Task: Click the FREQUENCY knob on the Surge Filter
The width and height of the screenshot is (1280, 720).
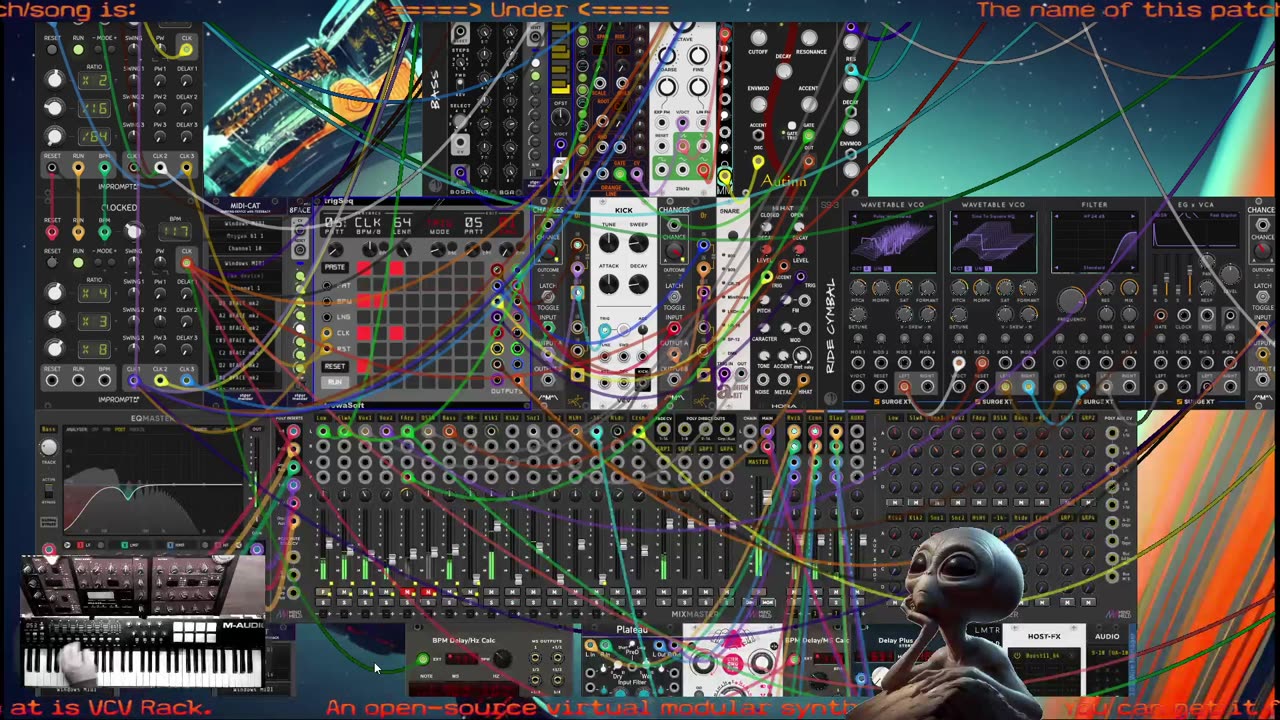Action: [1071, 299]
